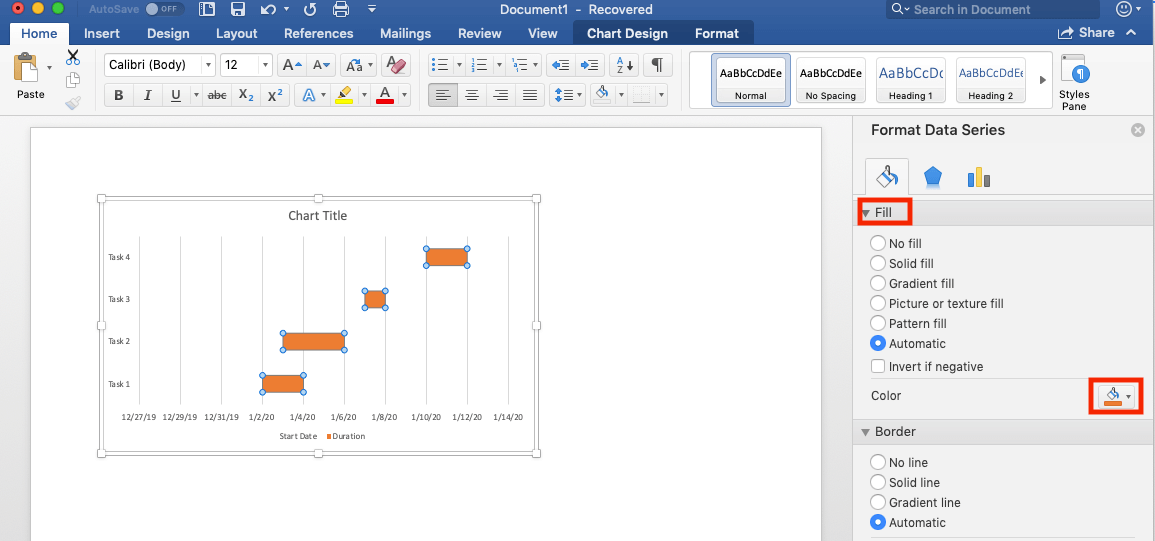1155x541 pixels.
Task: Open the Insert ribbon tab
Action: (102, 33)
